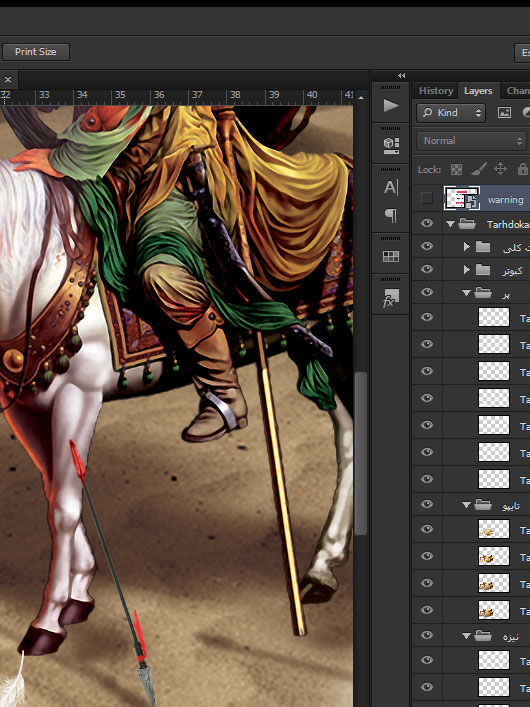Image resolution: width=530 pixels, height=707 pixels.
Task: Click the کبوتر group name
Action: click(x=512, y=271)
